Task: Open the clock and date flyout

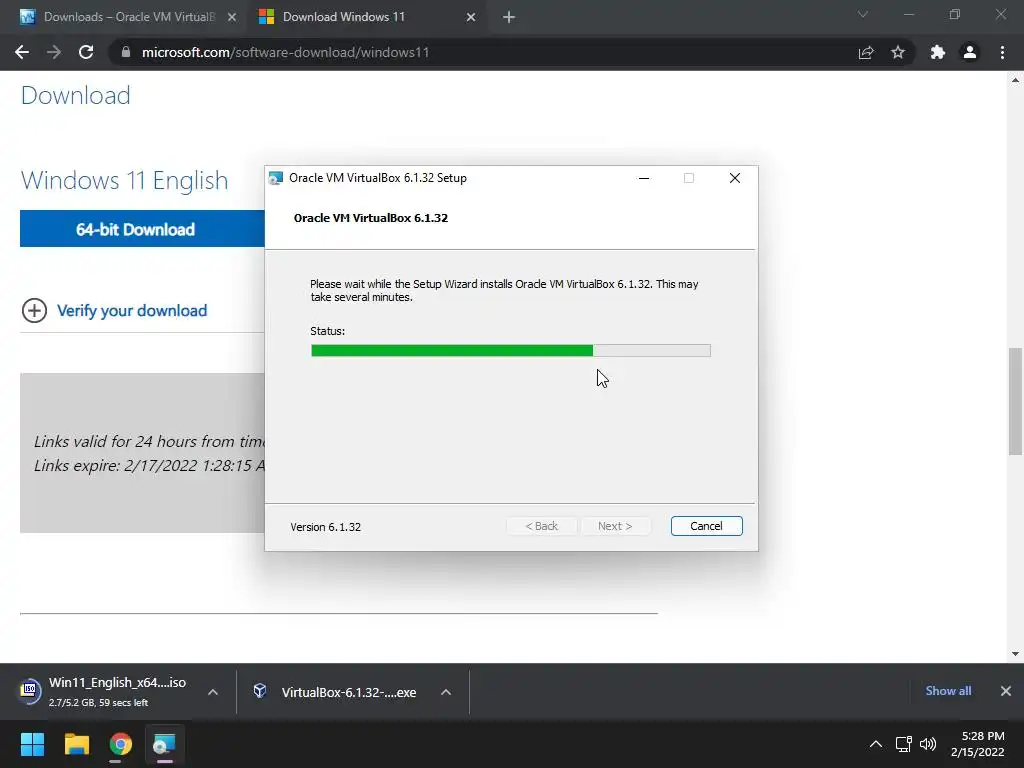Action: pyautogui.click(x=978, y=744)
